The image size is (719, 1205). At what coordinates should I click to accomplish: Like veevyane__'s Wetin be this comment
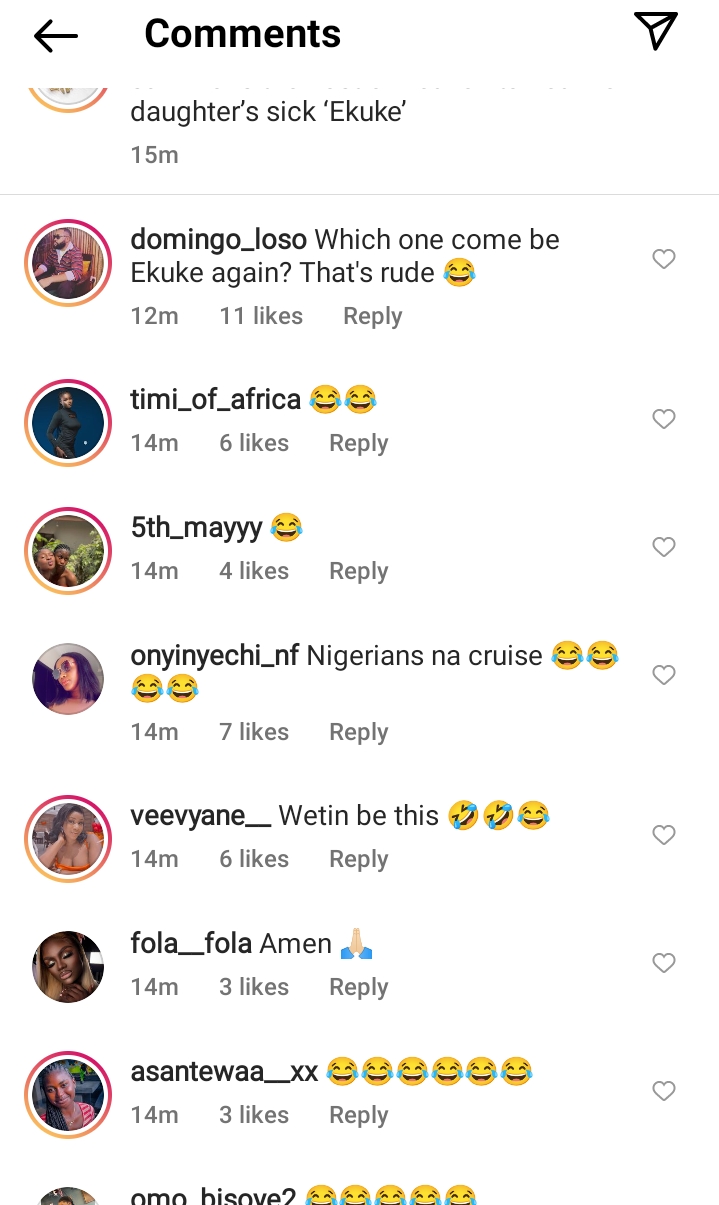pyautogui.click(x=664, y=835)
